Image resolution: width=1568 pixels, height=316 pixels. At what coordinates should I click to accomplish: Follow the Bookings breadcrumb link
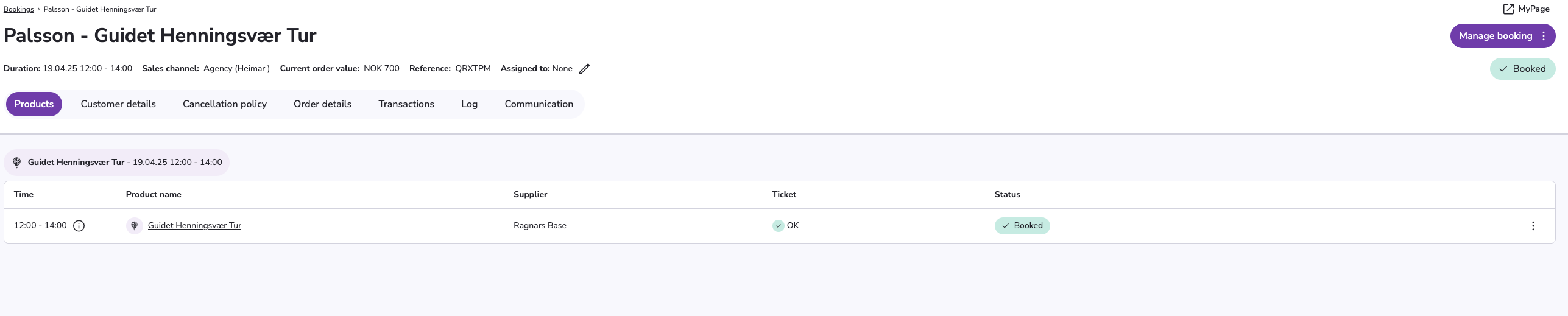(19, 9)
